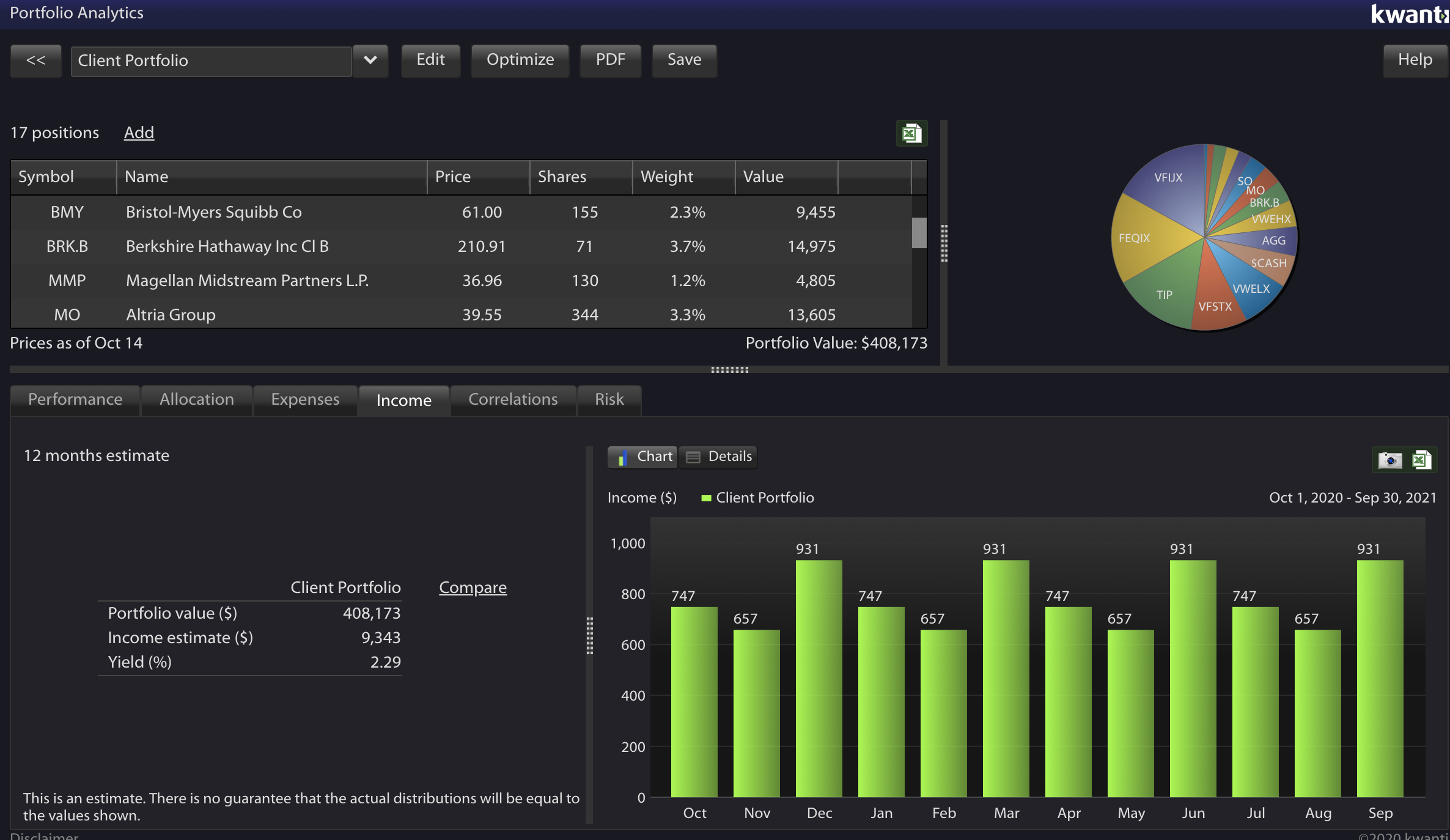Viewport: 1450px width, 840px height.
Task: Open the portfolio selector dropdown arrow
Action: click(x=370, y=61)
